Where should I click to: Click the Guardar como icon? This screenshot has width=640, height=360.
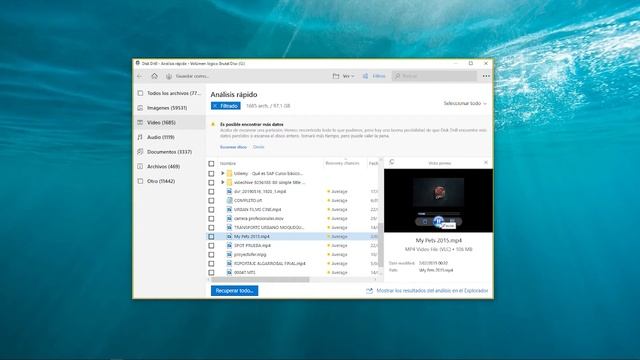pos(169,76)
